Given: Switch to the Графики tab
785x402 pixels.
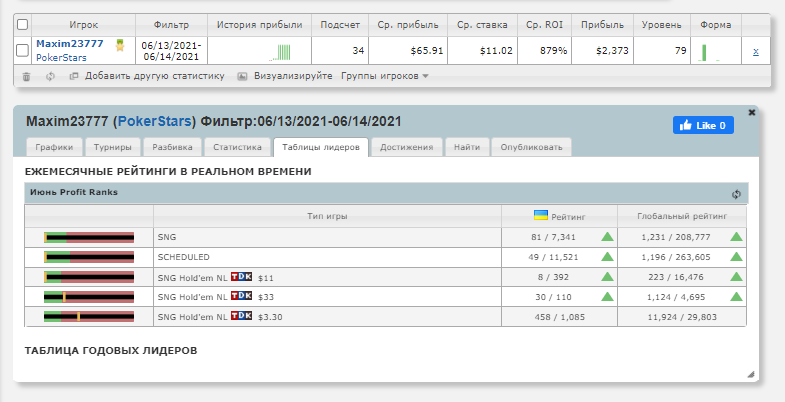Looking at the screenshot, I should 54,147.
